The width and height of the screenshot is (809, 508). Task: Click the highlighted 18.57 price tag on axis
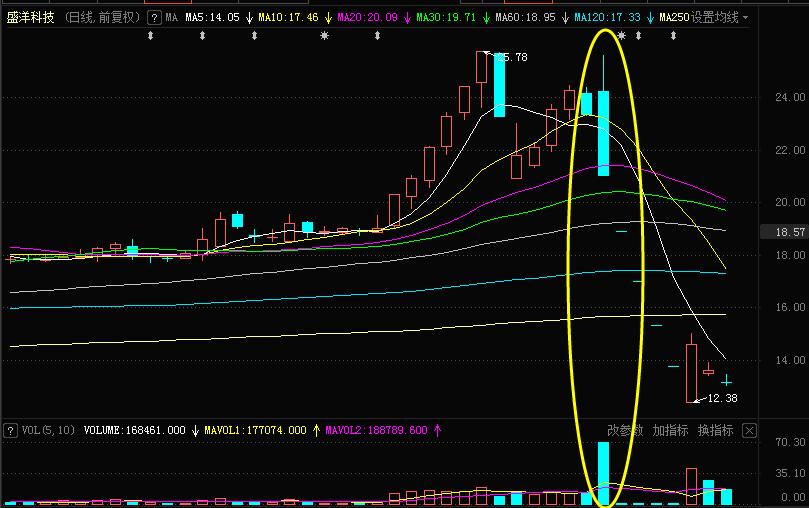(784, 232)
